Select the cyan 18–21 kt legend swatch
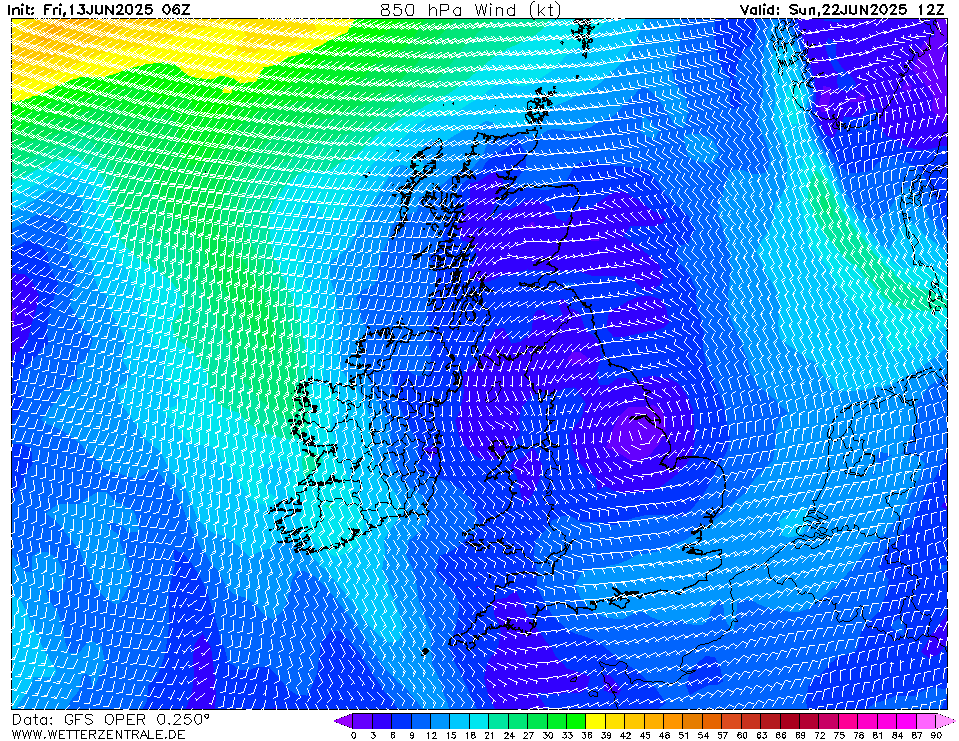 click(x=480, y=721)
